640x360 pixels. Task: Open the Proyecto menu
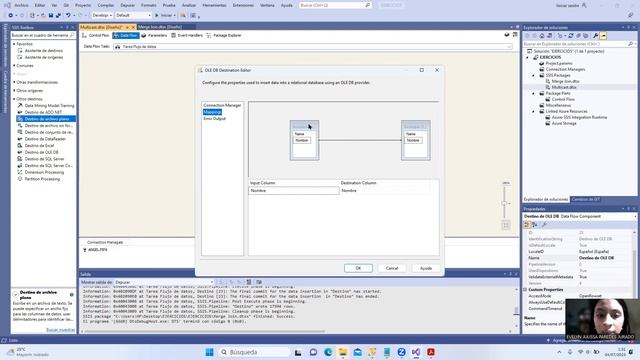coord(83,5)
